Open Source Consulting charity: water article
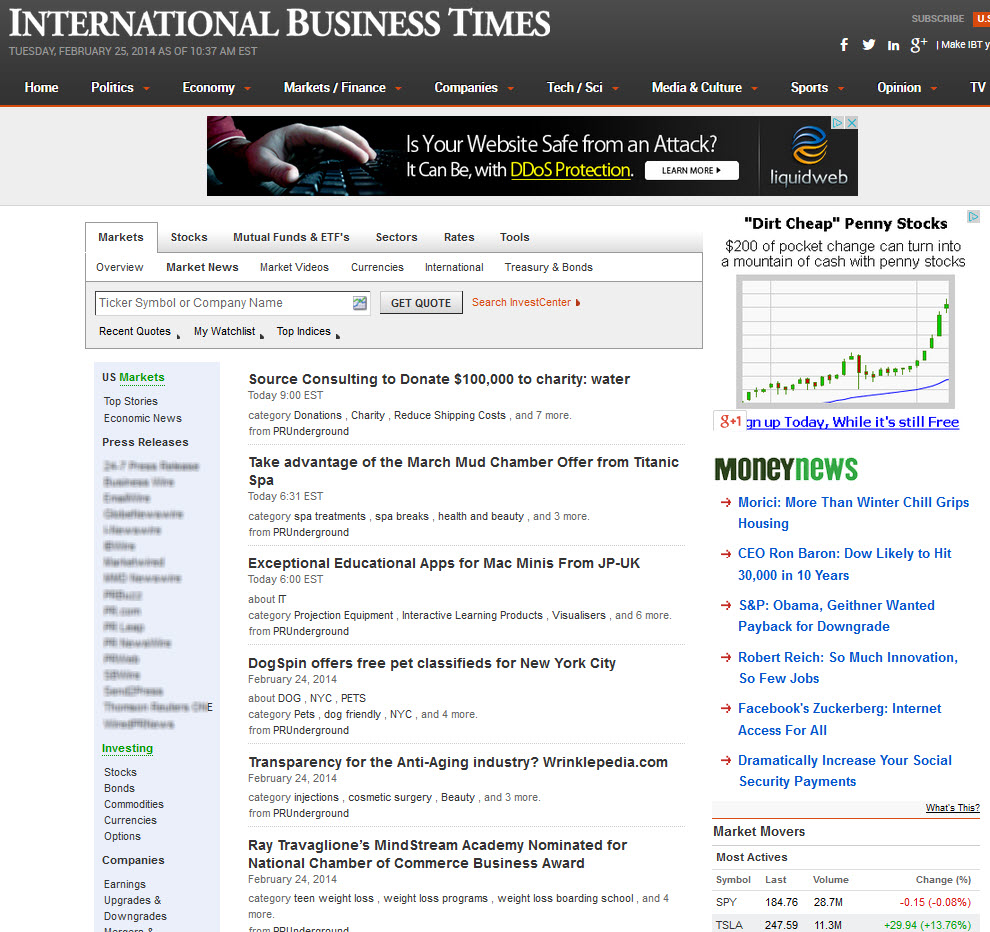 tap(439, 379)
